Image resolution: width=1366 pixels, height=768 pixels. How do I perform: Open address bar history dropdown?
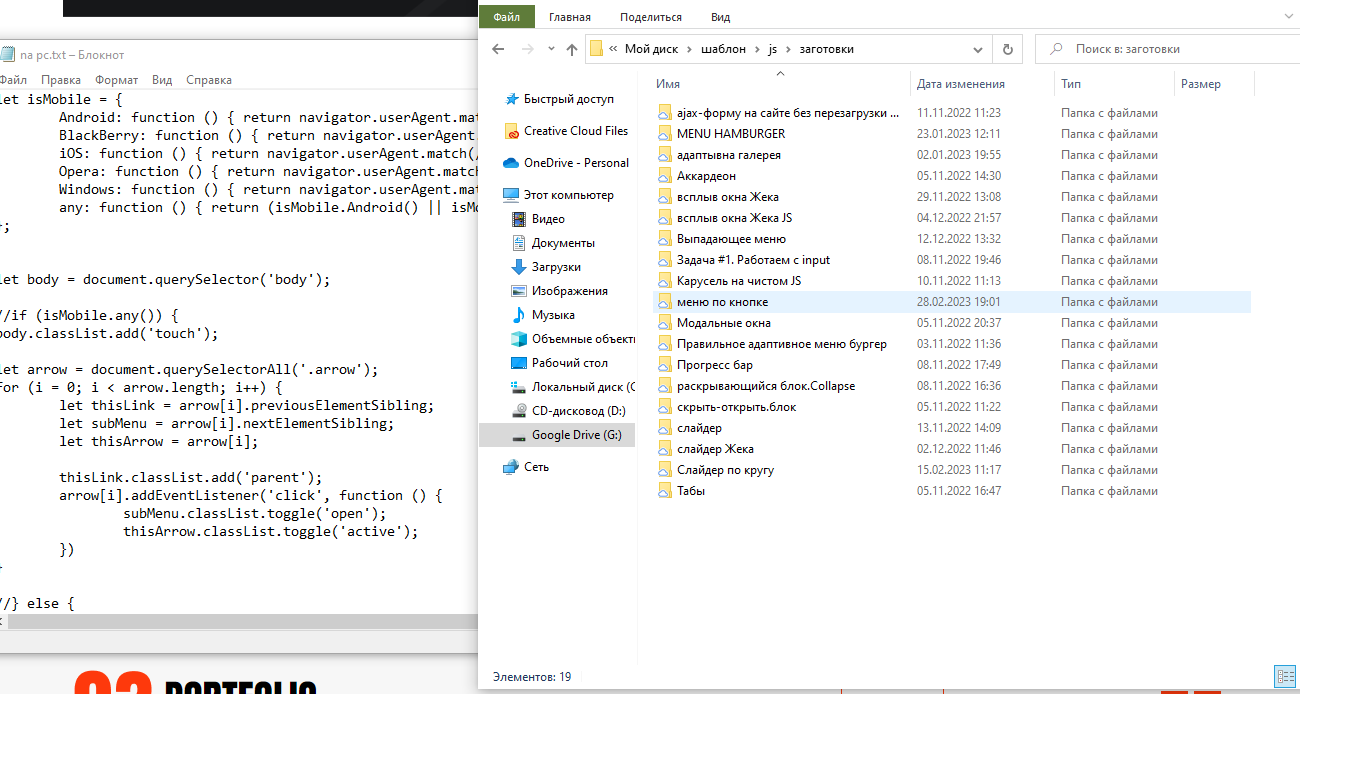(x=978, y=49)
